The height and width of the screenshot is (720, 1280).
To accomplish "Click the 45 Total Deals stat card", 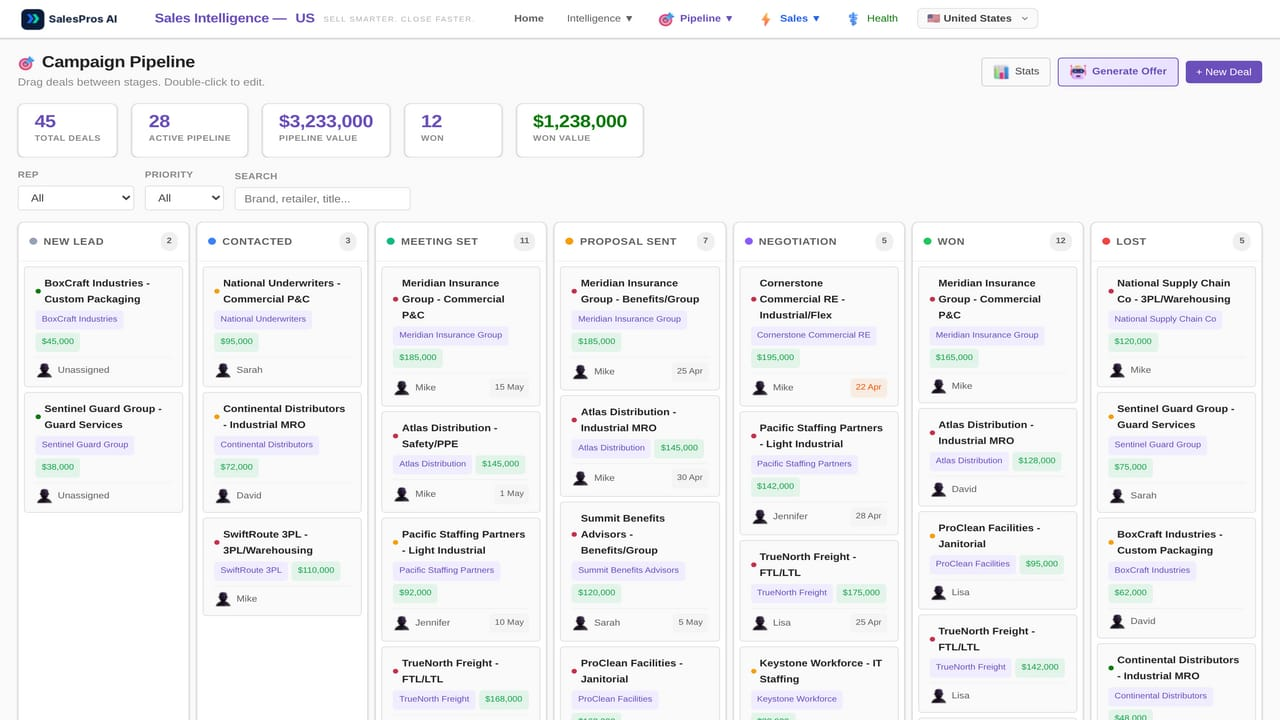I will [x=68, y=130].
